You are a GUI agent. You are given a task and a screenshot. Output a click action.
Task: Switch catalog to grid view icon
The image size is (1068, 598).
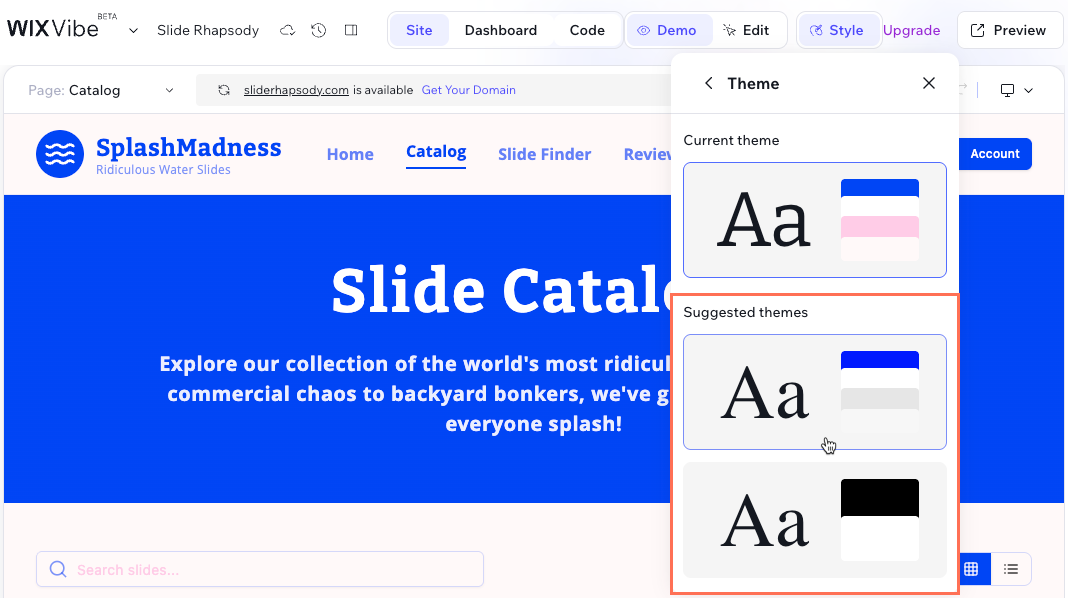click(971, 569)
